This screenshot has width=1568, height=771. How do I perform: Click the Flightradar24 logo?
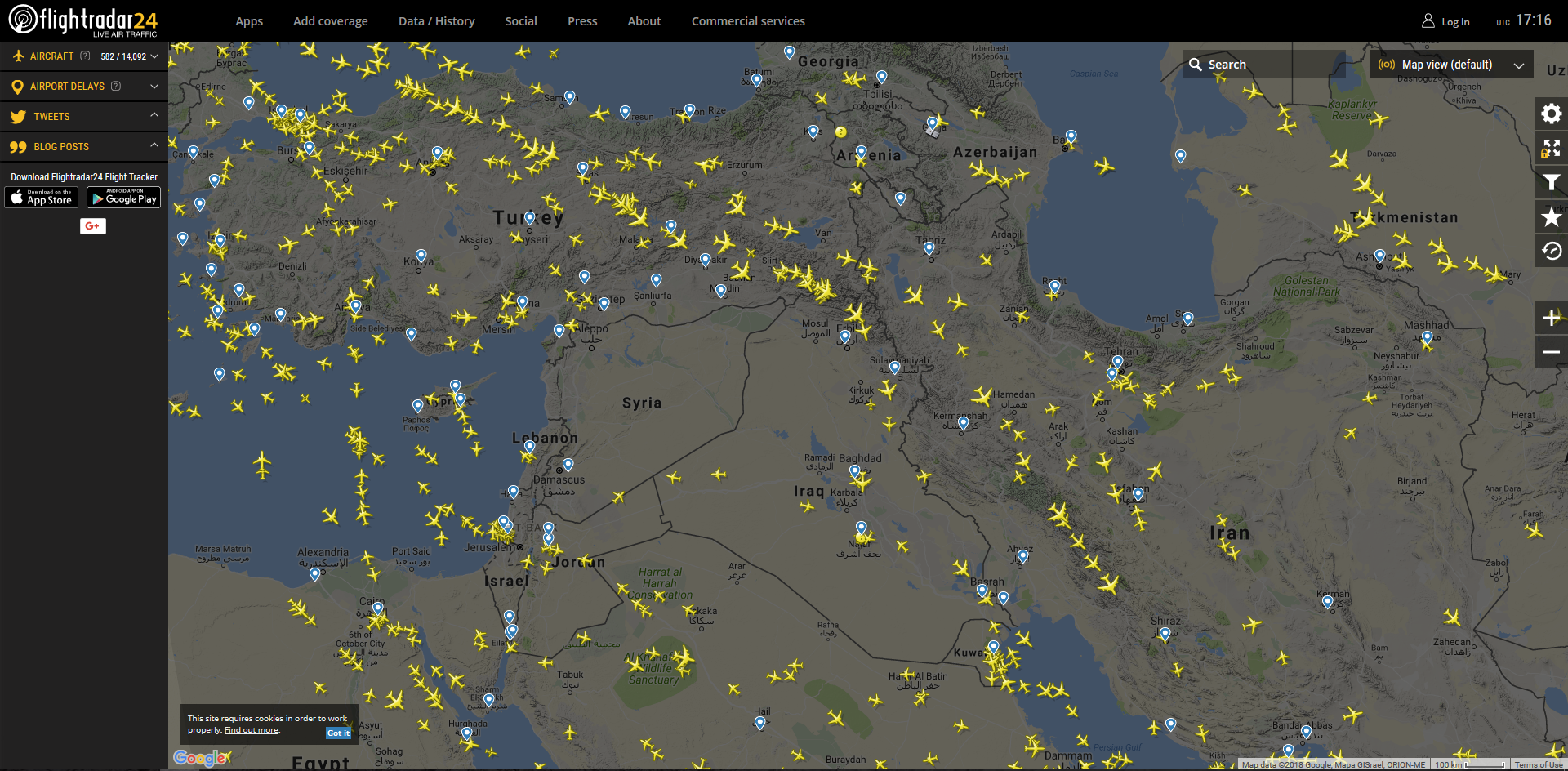82,20
